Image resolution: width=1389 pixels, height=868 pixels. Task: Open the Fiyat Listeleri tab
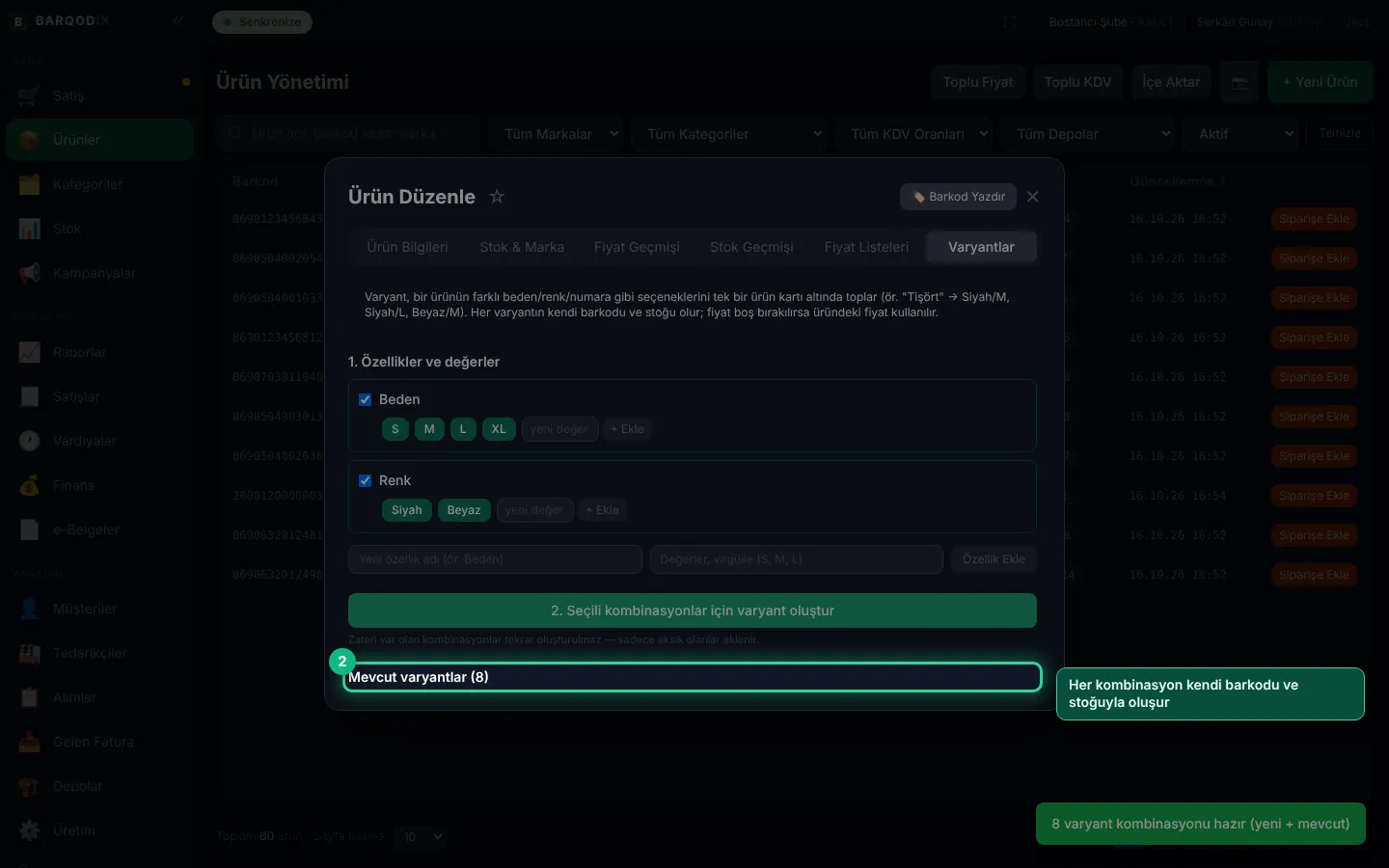tap(866, 247)
